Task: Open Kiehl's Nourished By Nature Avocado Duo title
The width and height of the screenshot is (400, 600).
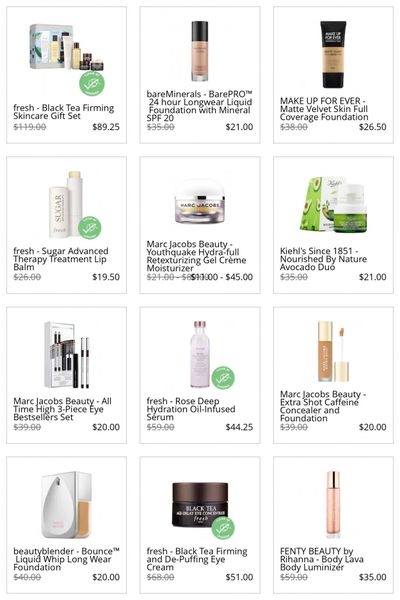Action: (323, 259)
